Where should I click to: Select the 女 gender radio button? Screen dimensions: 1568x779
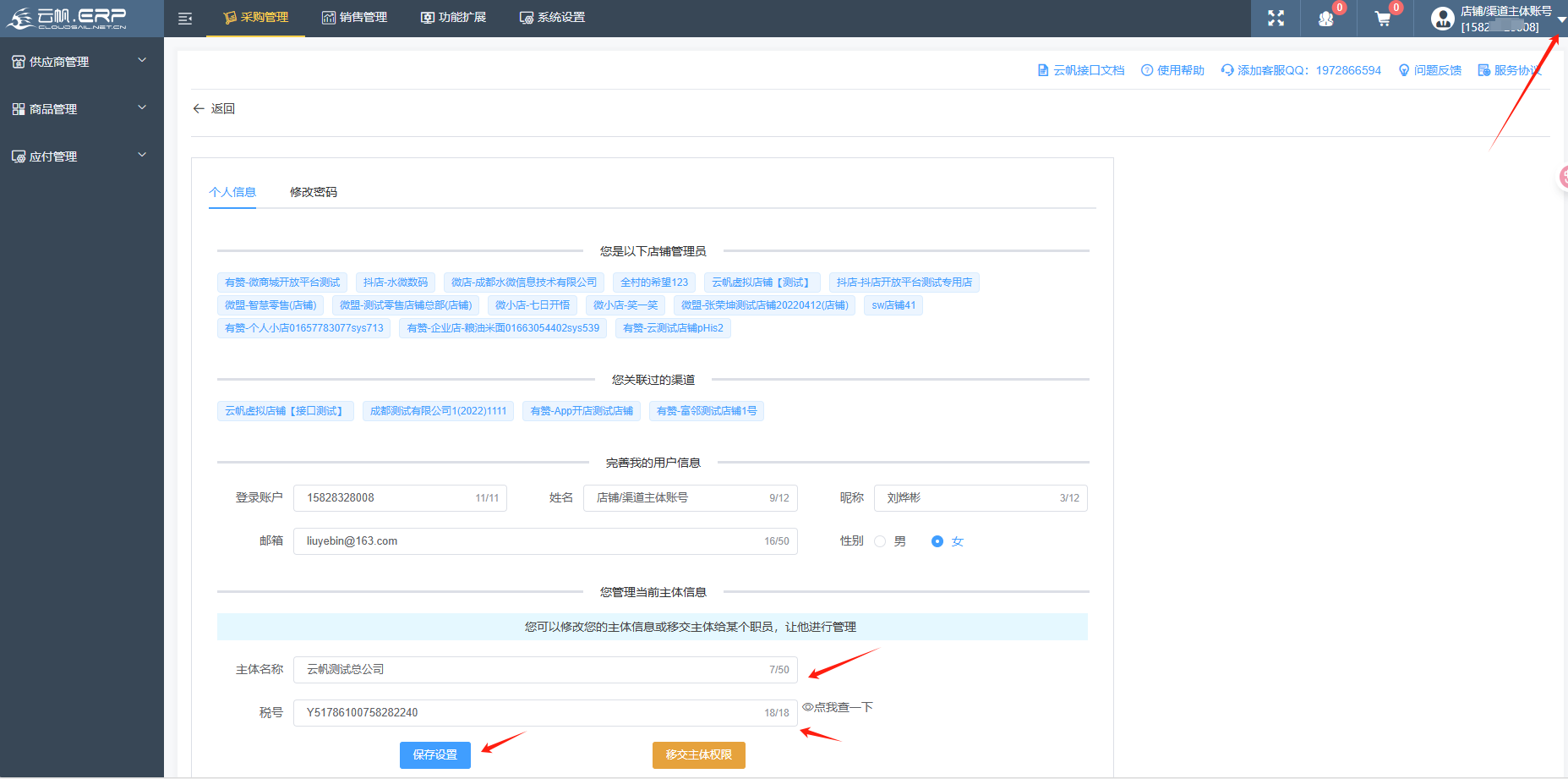(937, 541)
